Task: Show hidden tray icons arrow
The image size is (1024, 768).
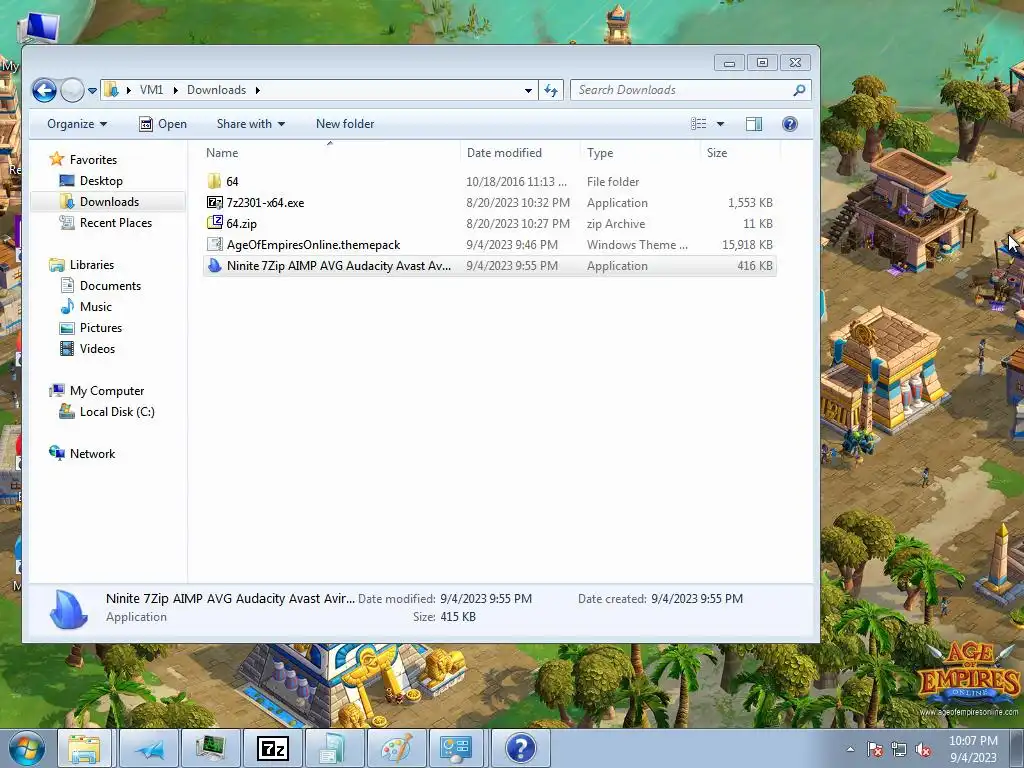Action: pos(850,749)
